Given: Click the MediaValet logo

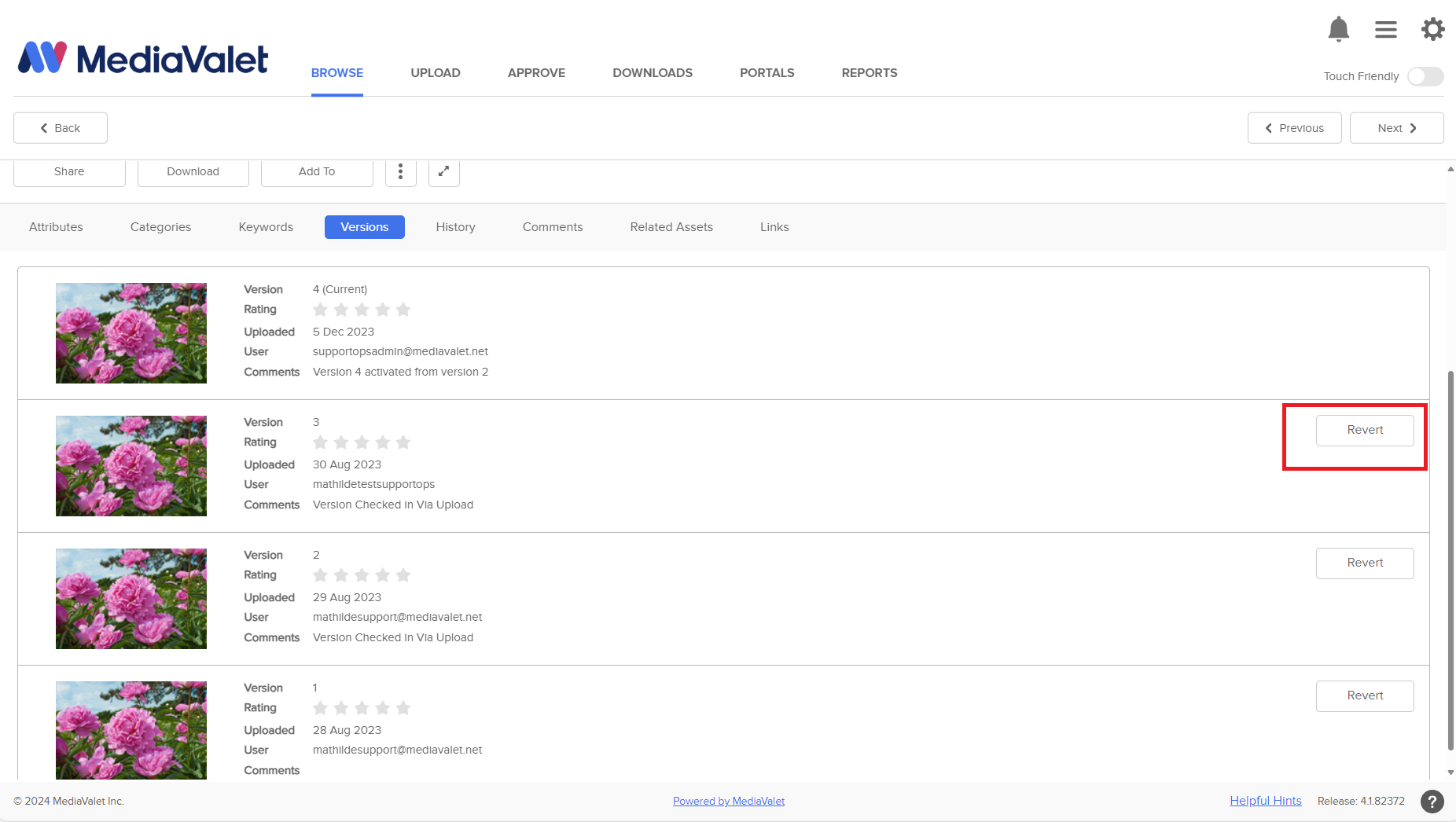Looking at the screenshot, I should point(143,58).
